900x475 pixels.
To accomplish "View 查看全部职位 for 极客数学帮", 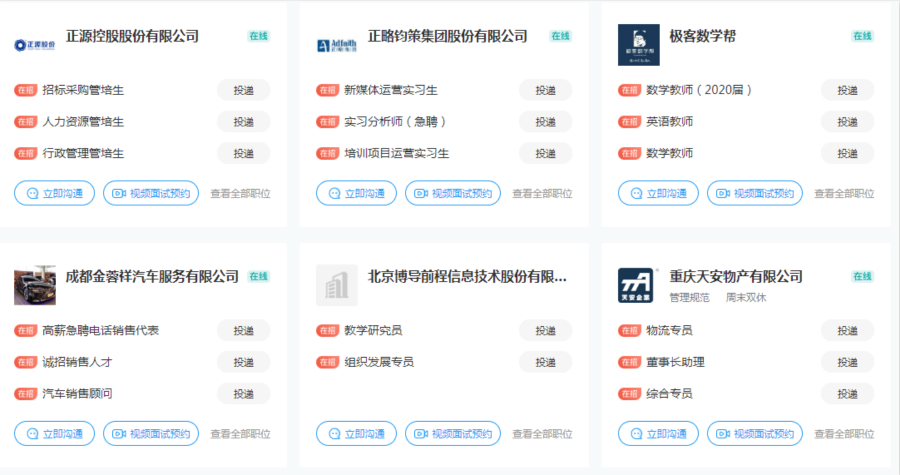I will click(x=844, y=194).
